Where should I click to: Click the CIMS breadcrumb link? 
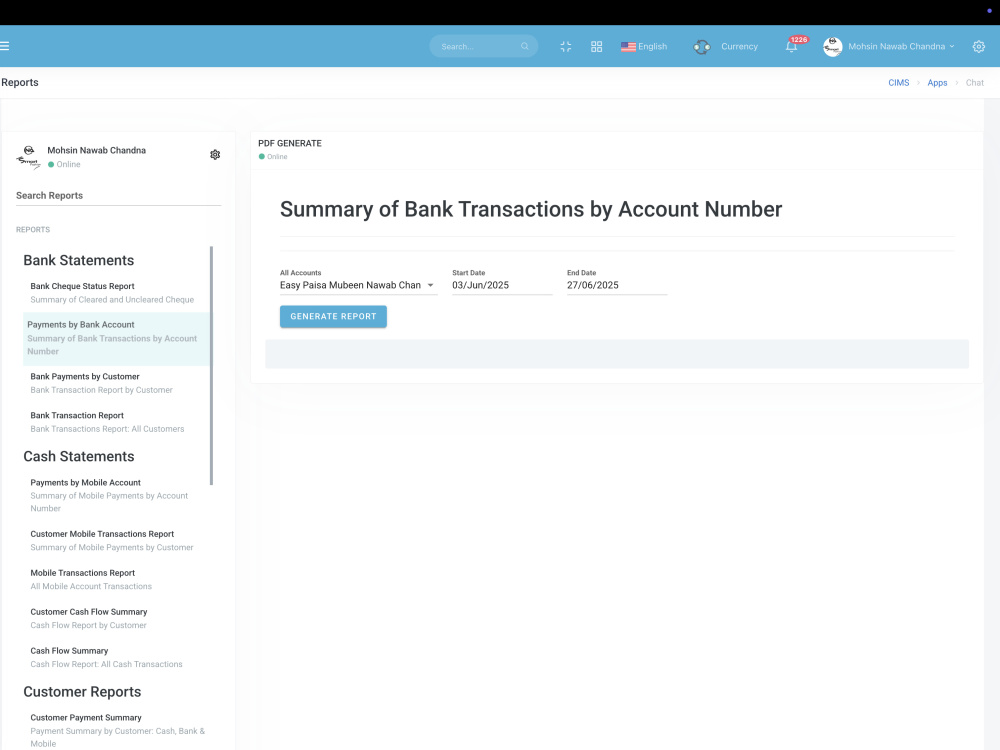[899, 83]
